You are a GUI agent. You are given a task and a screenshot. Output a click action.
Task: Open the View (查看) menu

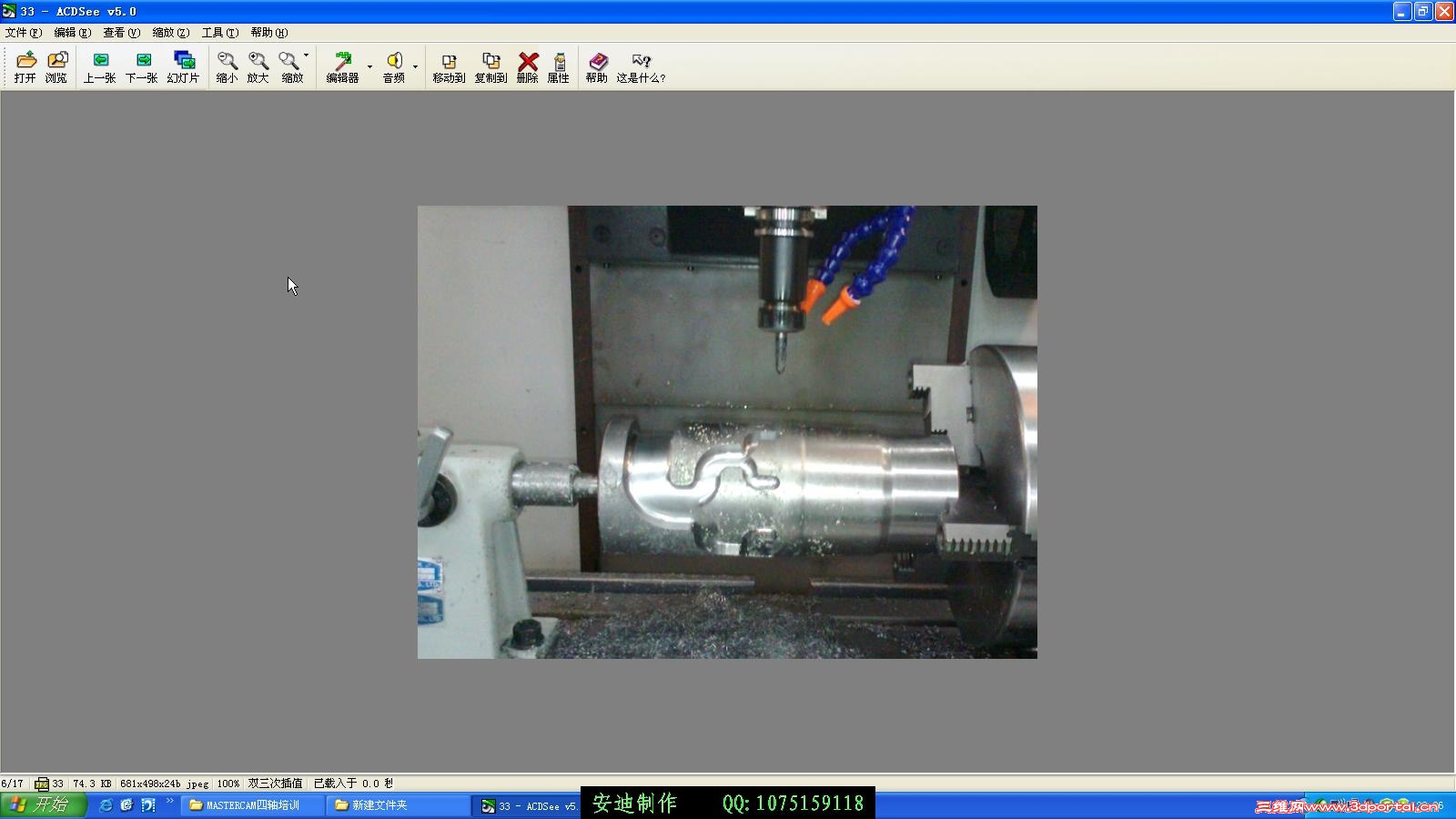[121, 33]
